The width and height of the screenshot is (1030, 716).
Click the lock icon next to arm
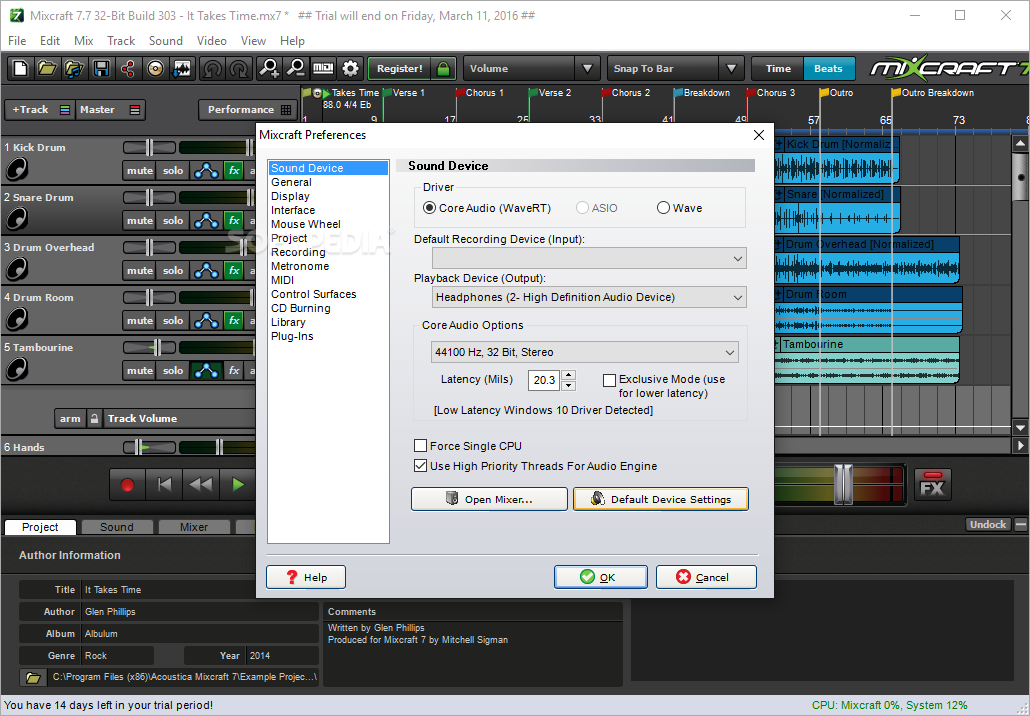pos(95,418)
